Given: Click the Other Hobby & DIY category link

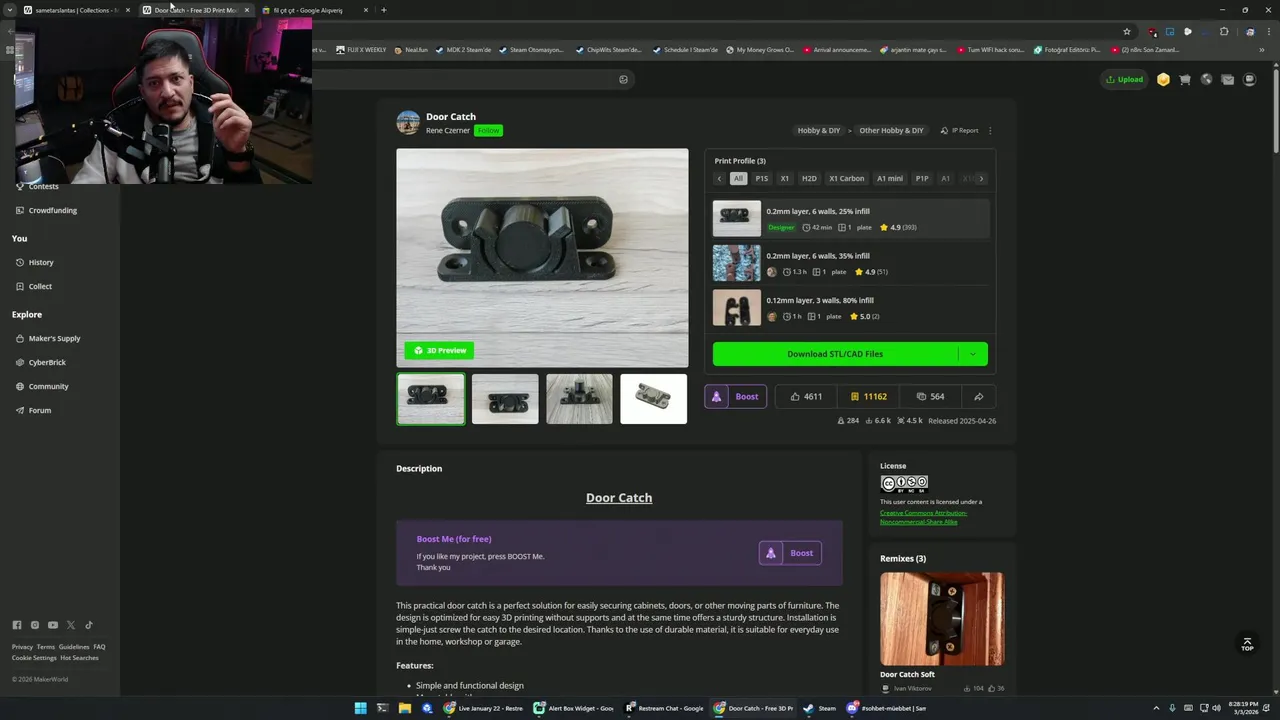Looking at the screenshot, I should (891, 130).
